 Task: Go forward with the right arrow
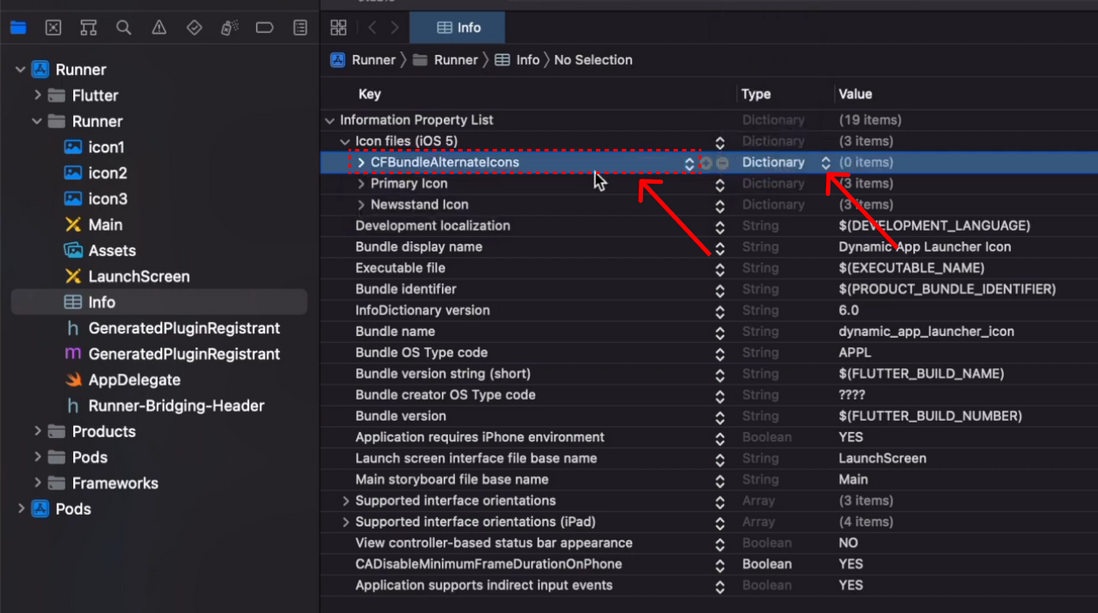coord(395,27)
